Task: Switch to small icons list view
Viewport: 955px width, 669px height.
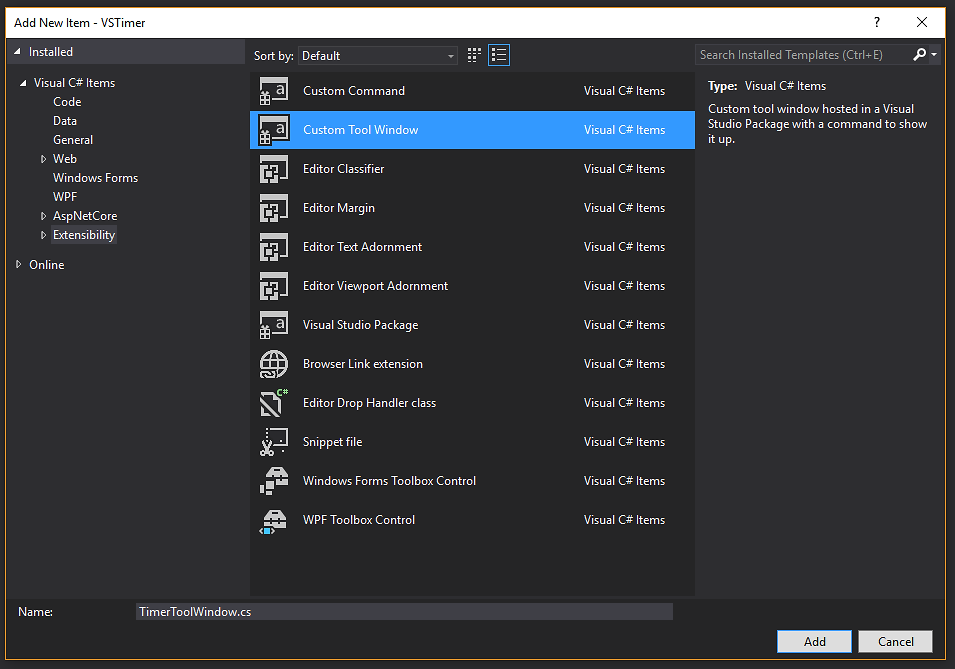Action: click(x=499, y=55)
